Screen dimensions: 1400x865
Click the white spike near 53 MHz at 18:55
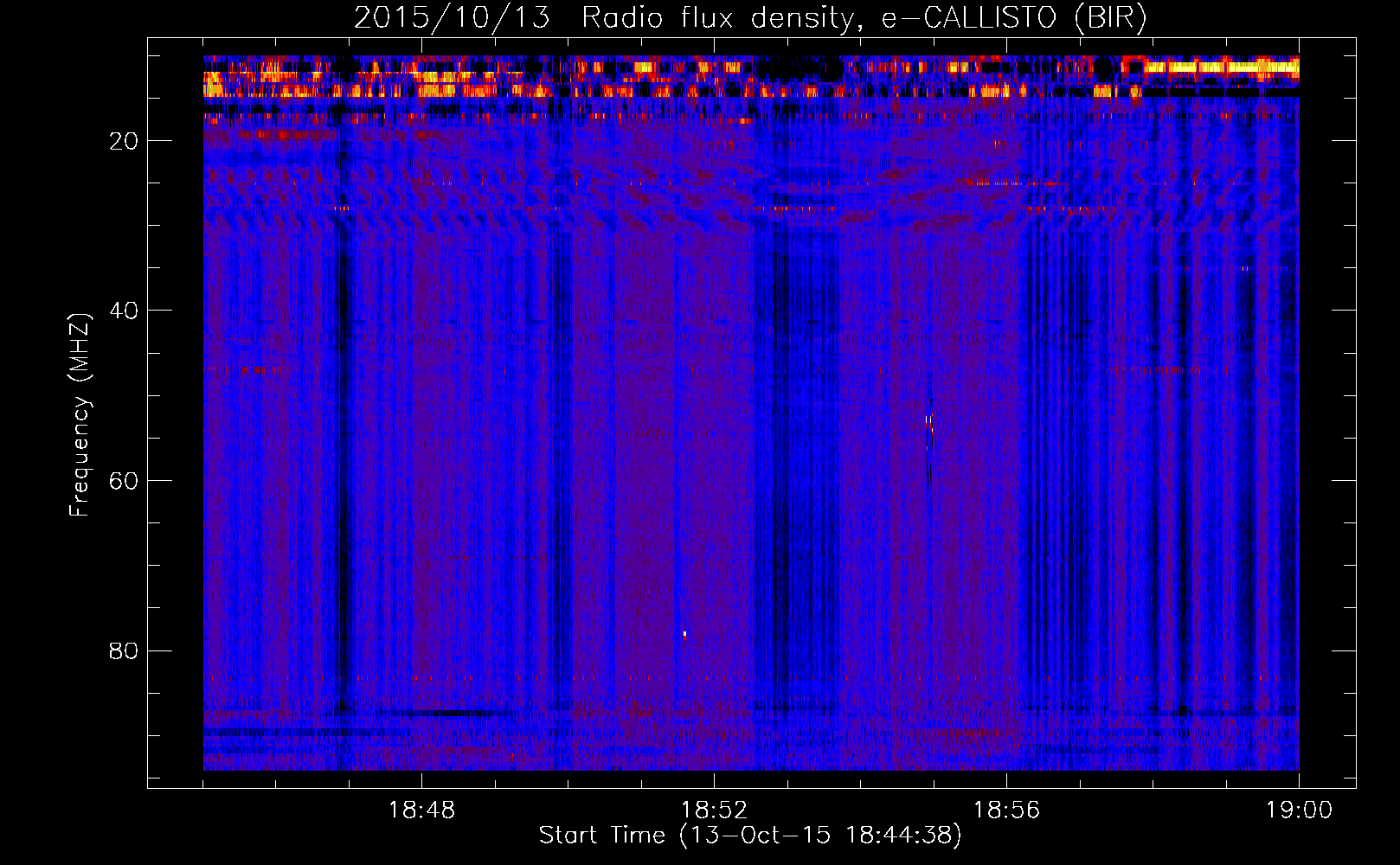click(928, 422)
